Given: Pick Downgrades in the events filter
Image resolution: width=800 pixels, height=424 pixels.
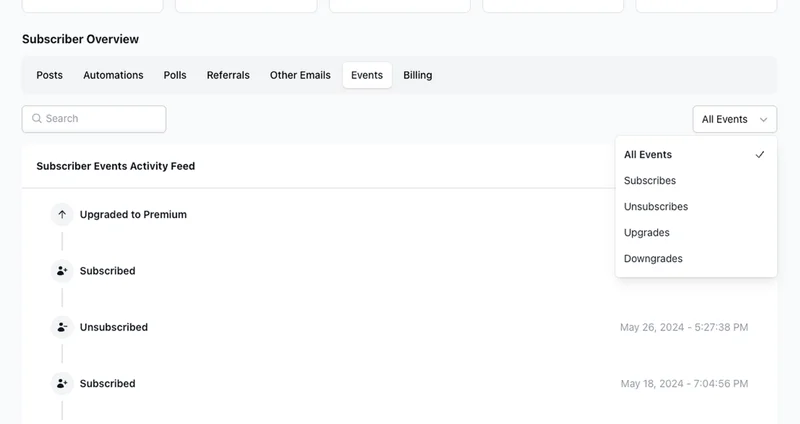Looking at the screenshot, I should [653, 259].
